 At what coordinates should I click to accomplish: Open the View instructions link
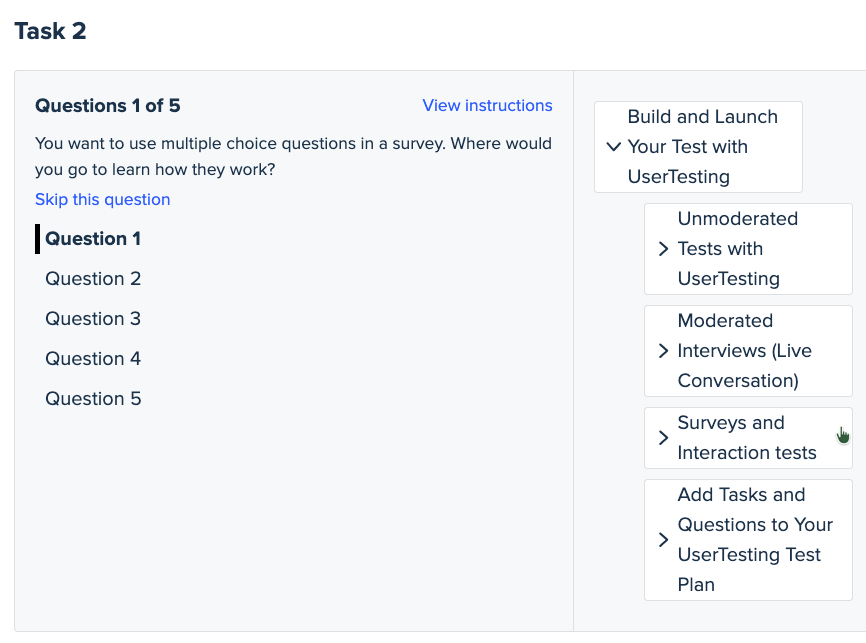[487, 105]
